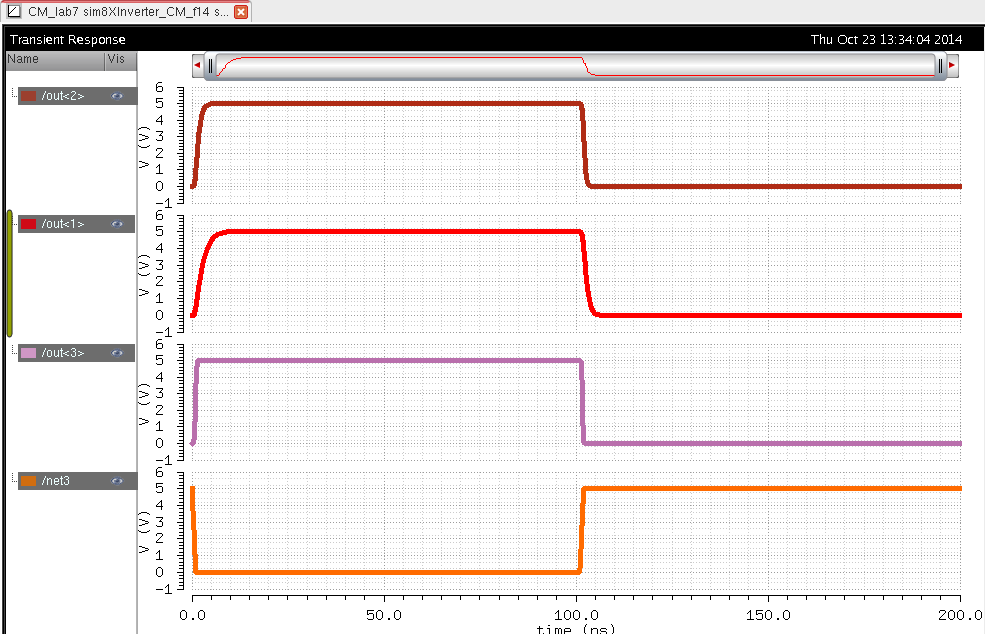
Task: Select the /out<2> trace name
Action: [63, 96]
